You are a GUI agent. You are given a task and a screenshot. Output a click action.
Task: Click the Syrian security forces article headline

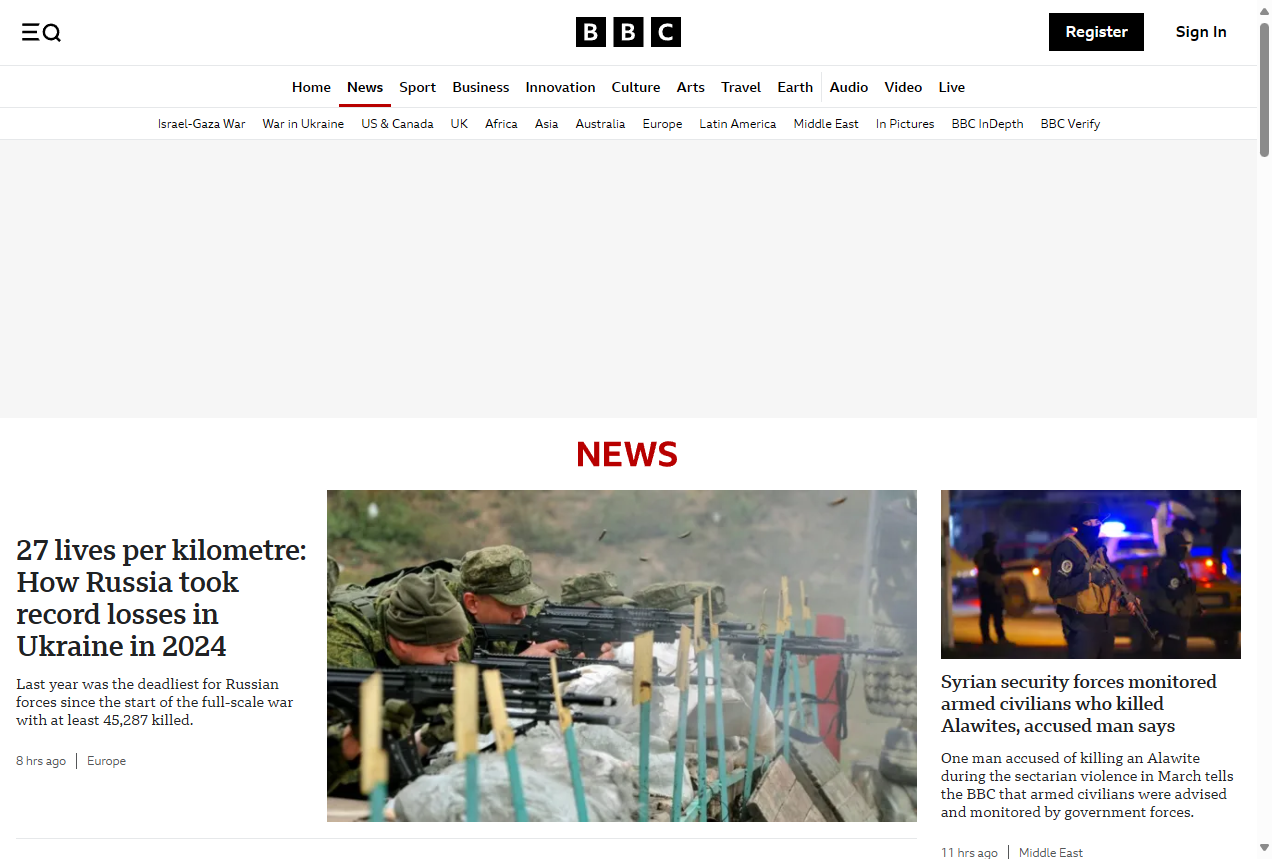tap(1078, 703)
